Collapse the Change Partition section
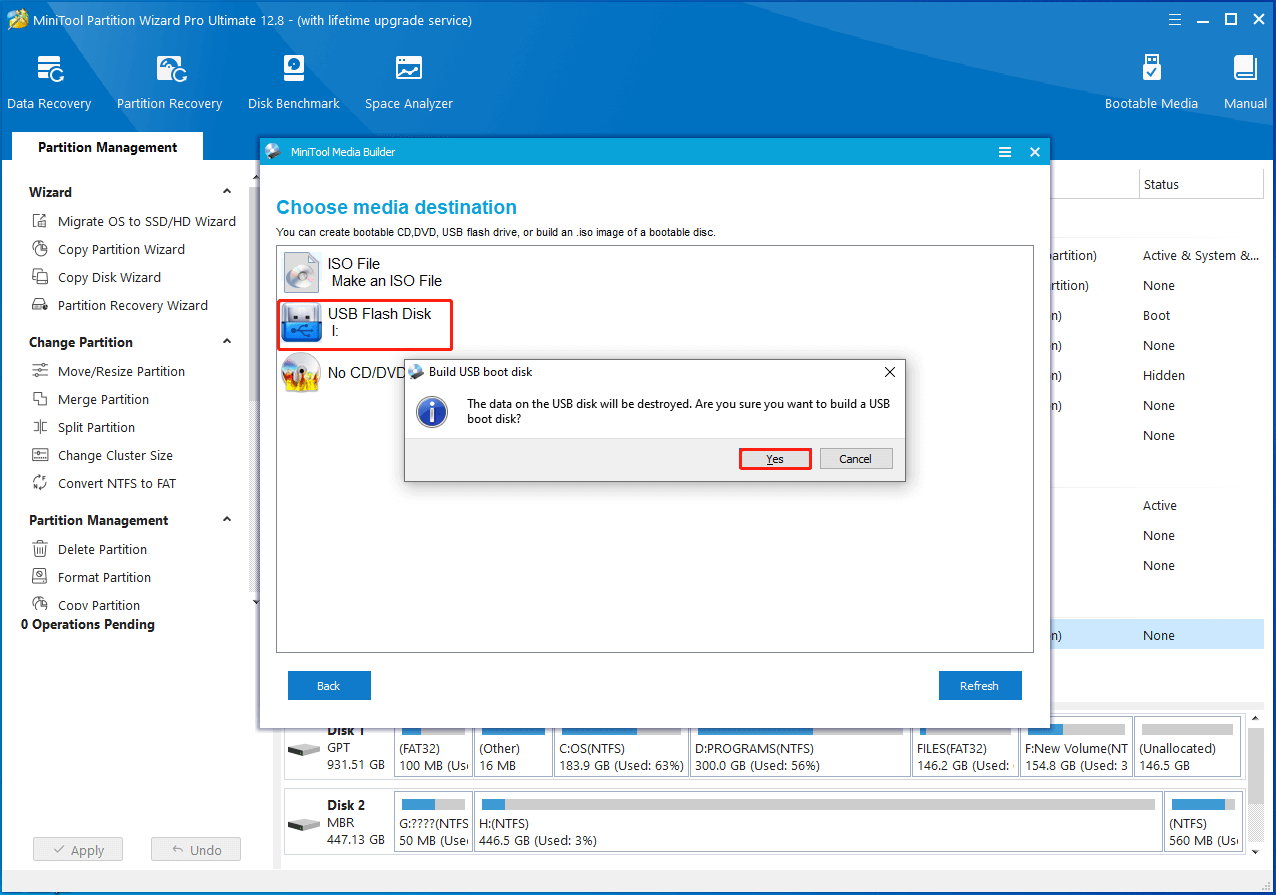Image resolution: width=1276 pixels, height=895 pixels. pyautogui.click(x=227, y=342)
